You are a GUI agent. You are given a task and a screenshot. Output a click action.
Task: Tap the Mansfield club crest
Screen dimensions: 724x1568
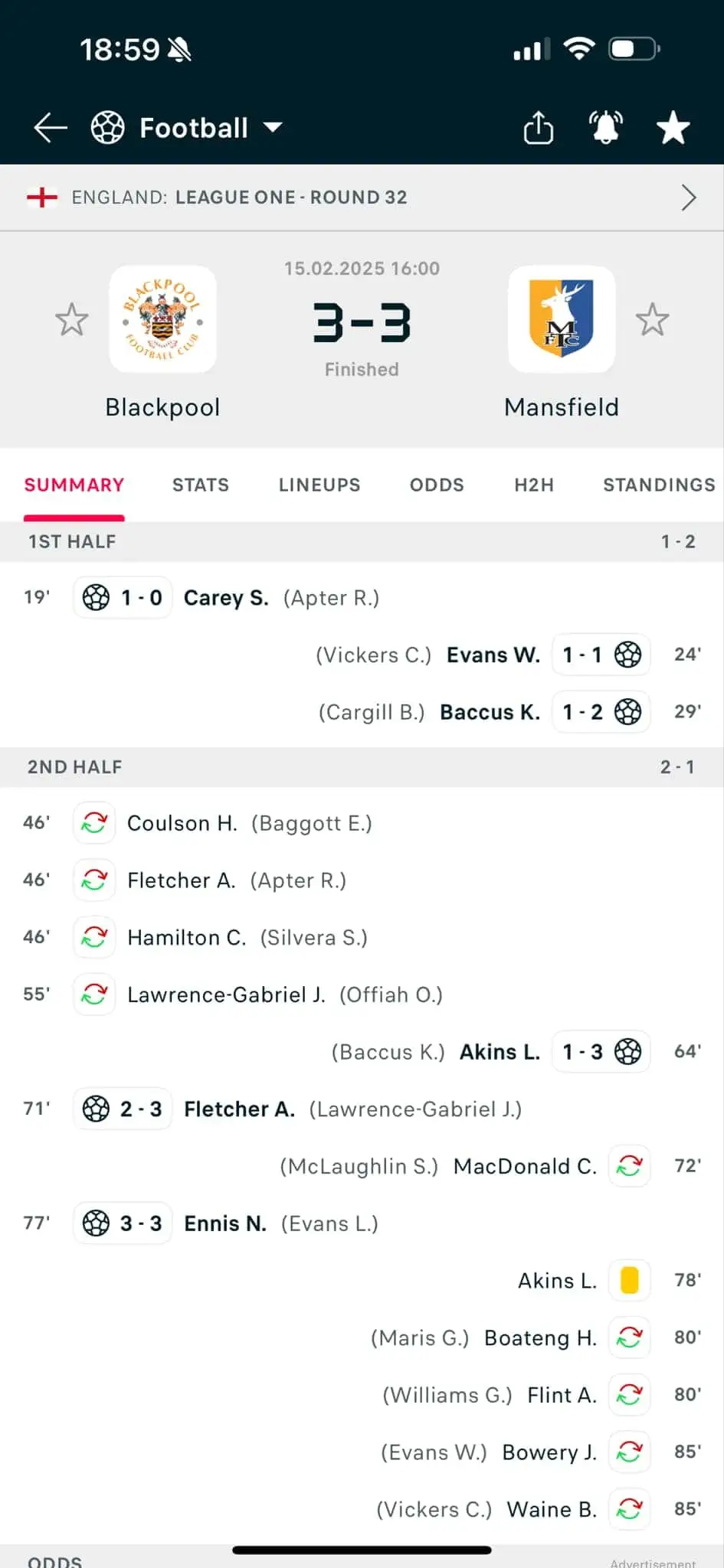point(562,319)
